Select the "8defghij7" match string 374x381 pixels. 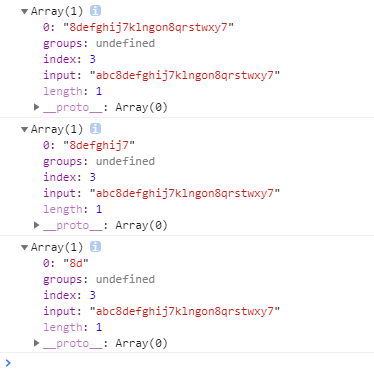pyautogui.click(x=99, y=145)
